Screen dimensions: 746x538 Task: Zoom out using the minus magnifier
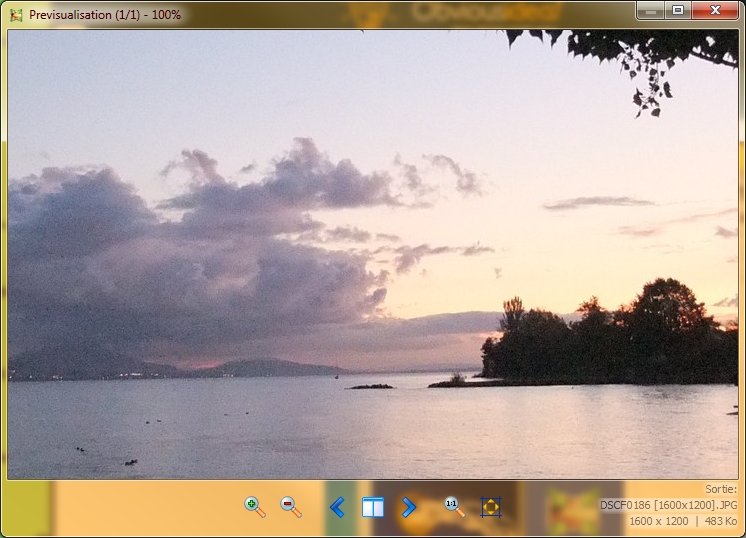(x=291, y=506)
